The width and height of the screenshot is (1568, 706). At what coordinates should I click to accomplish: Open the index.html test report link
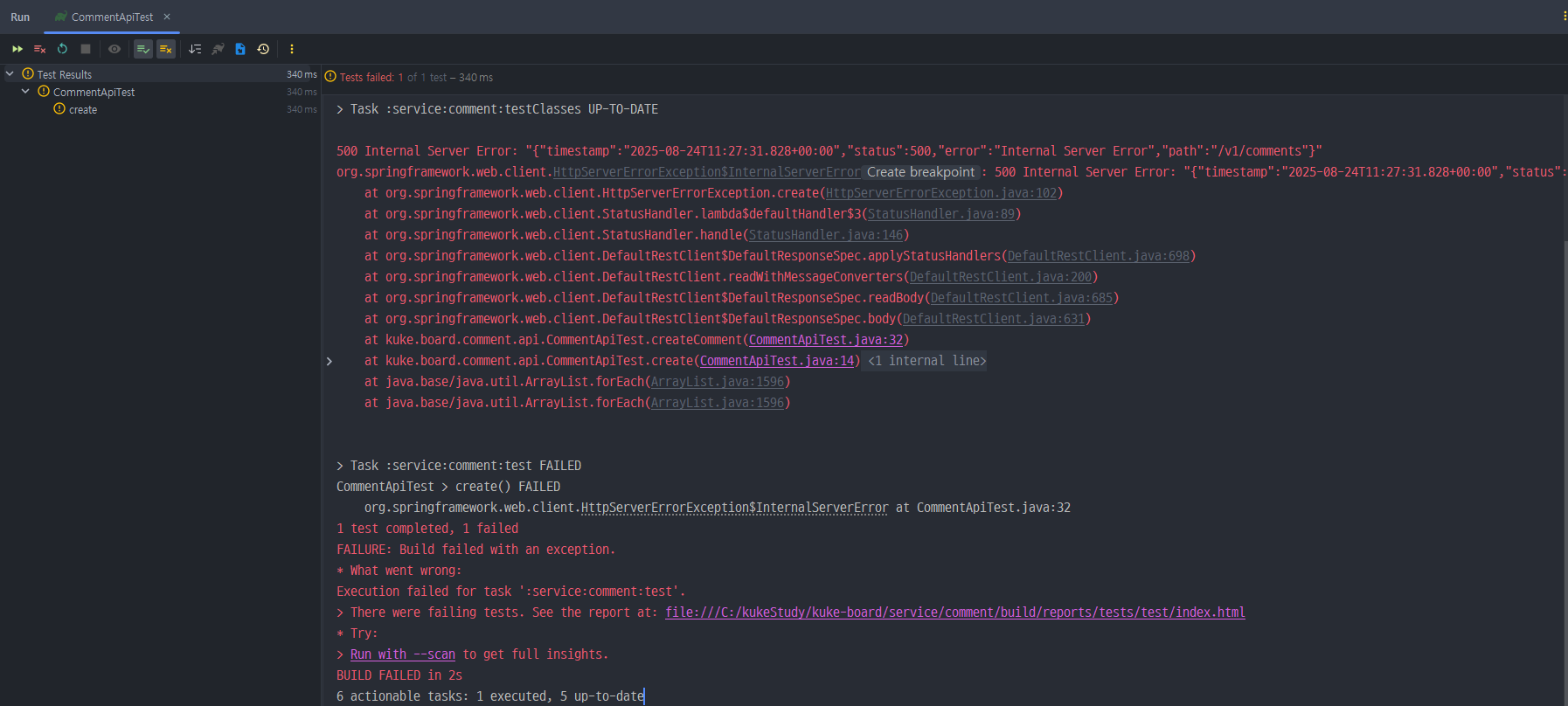click(955, 613)
